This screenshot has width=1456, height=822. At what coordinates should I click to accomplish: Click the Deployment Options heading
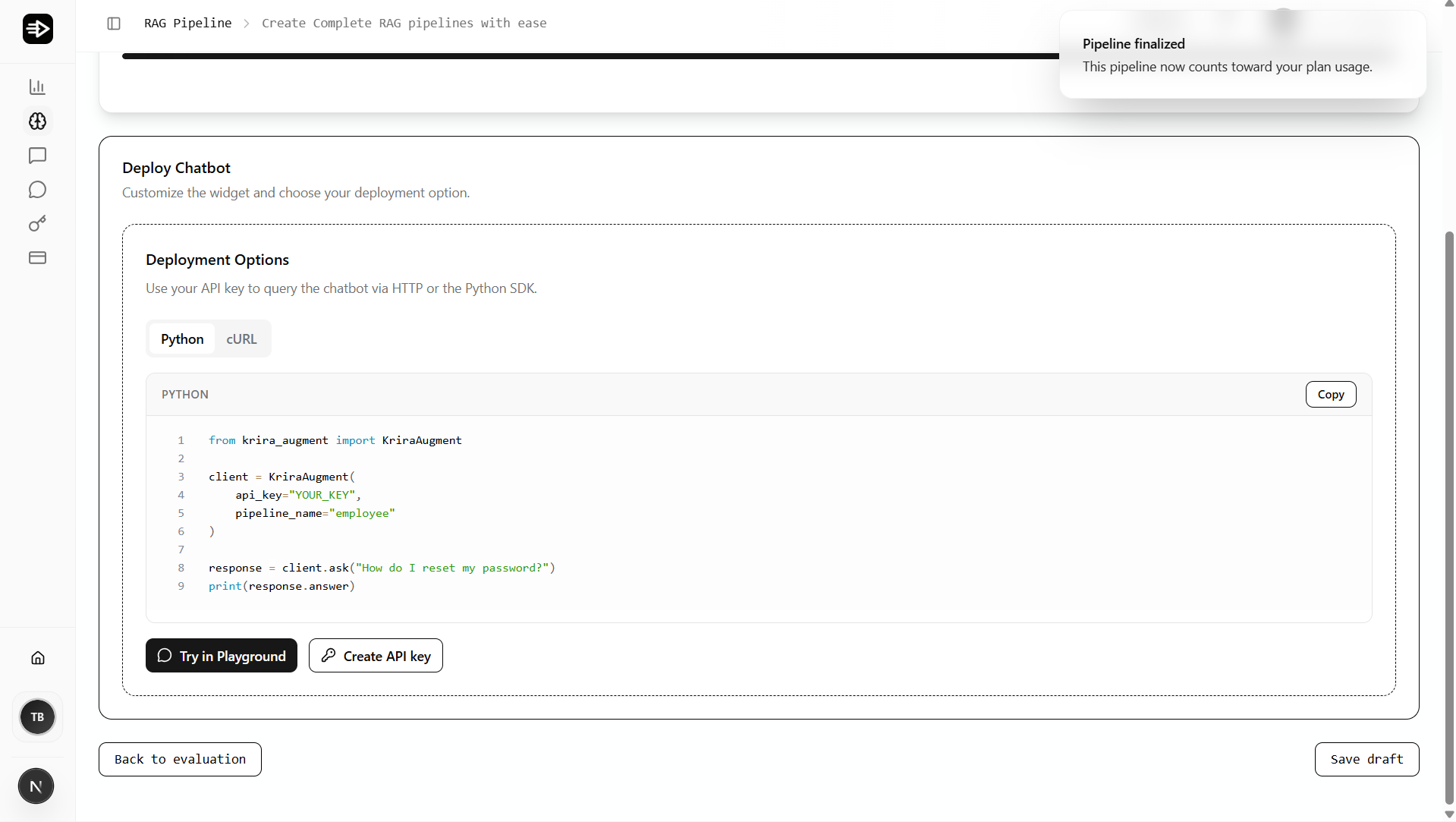[217, 260]
